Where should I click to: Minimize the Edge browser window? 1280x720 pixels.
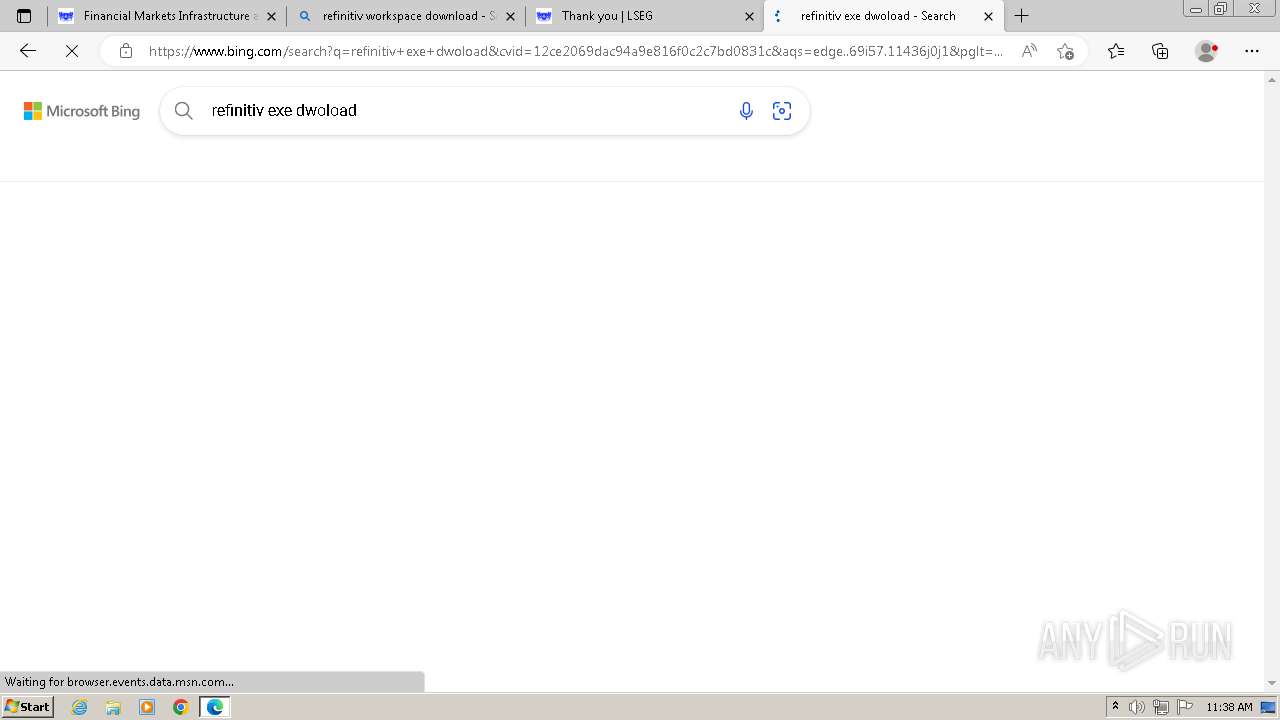pyautogui.click(x=1196, y=9)
